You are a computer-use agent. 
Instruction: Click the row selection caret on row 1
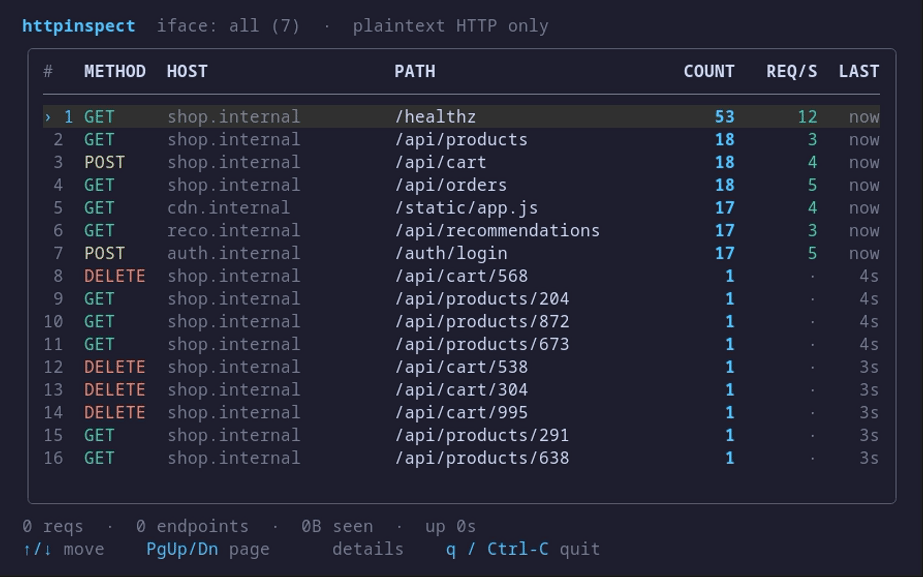pyautogui.click(x=48, y=117)
